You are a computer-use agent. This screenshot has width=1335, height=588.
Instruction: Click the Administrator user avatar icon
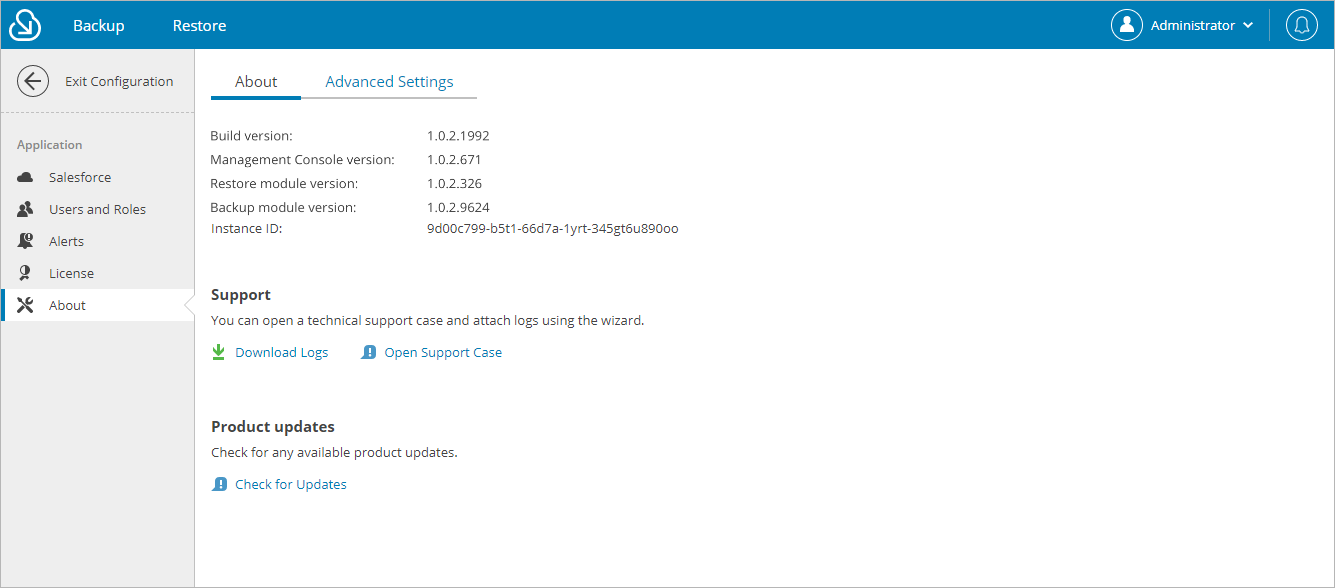tap(1127, 25)
